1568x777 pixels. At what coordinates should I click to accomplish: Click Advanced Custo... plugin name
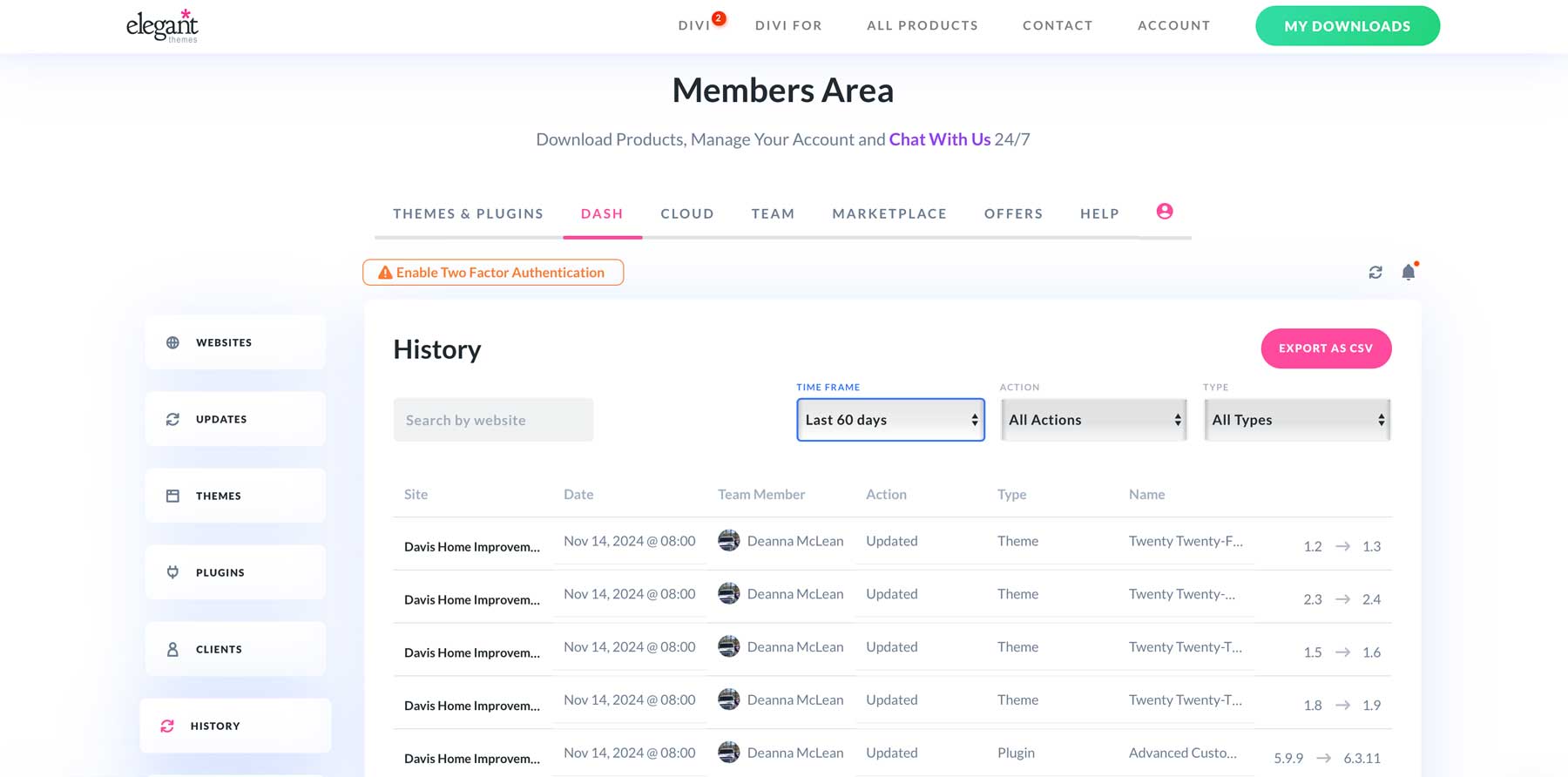point(1182,753)
